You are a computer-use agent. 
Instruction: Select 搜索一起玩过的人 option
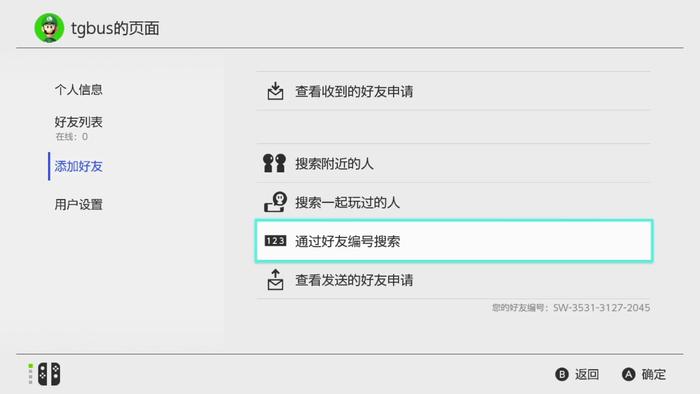(x=454, y=202)
